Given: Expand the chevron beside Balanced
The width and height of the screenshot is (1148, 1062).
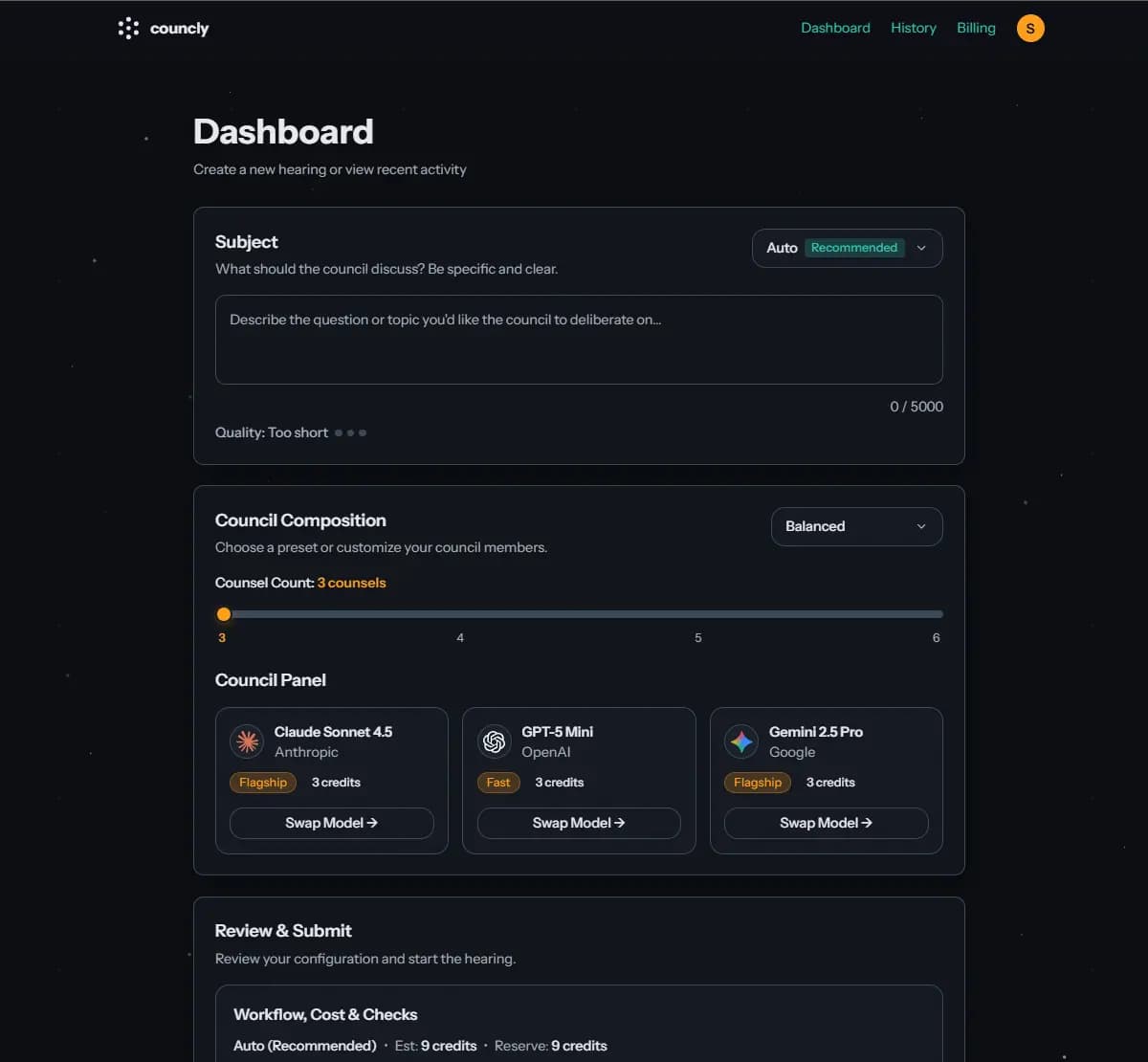Looking at the screenshot, I should (x=920, y=526).
